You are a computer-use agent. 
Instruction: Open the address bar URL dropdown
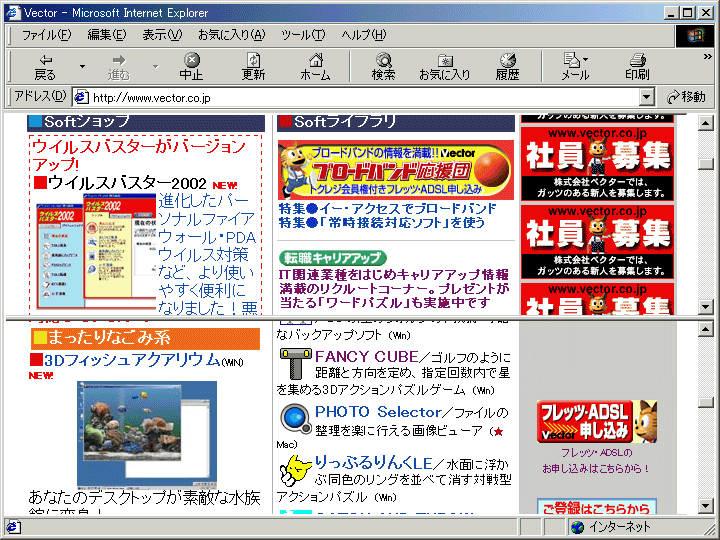point(647,97)
